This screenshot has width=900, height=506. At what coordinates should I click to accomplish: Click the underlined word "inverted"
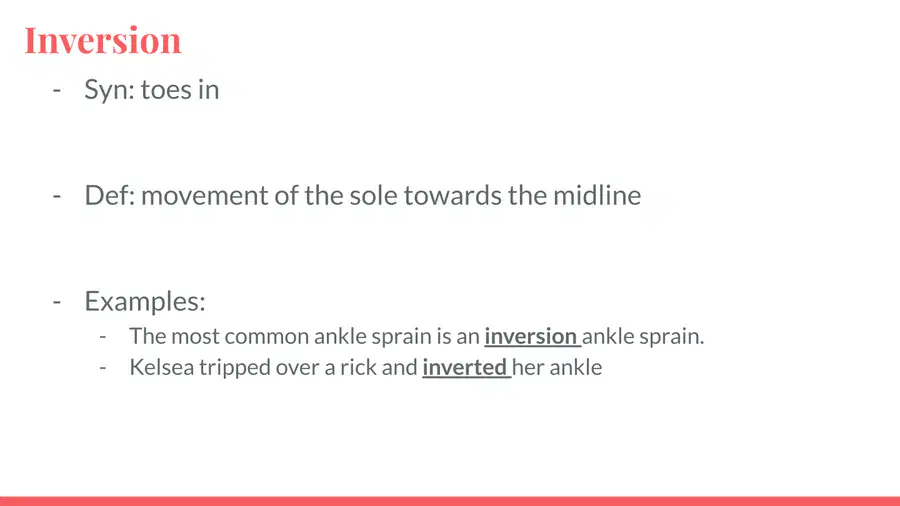(464, 367)
